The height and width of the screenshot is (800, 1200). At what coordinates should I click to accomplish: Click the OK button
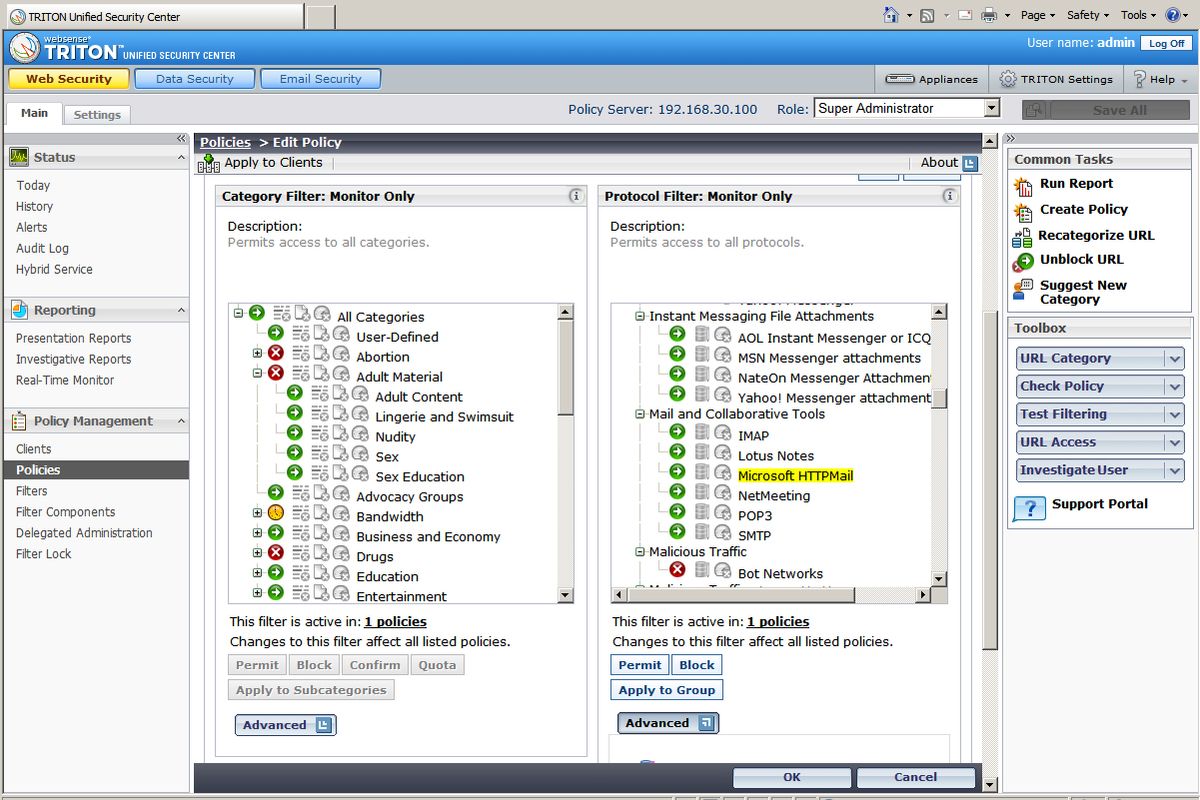(792, 777)
